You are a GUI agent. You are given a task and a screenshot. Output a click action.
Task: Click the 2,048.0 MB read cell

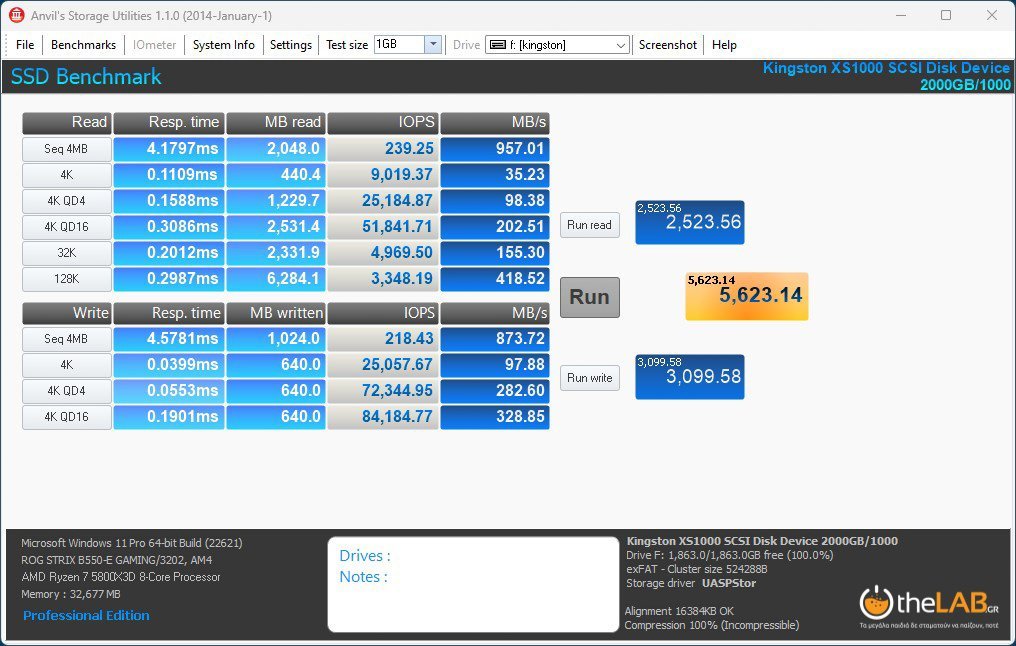[276, 149]
